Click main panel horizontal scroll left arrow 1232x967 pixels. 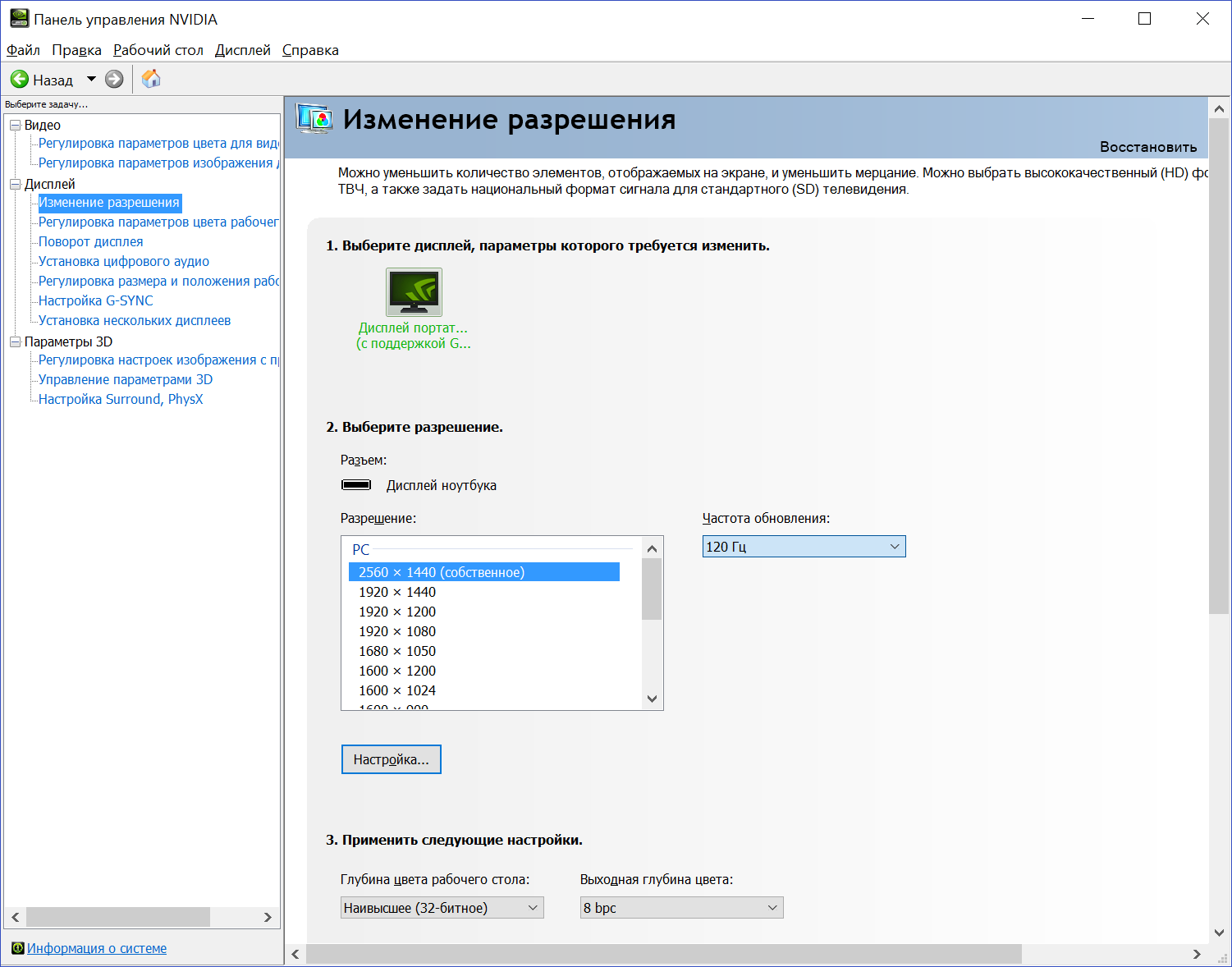coord(295,954)
